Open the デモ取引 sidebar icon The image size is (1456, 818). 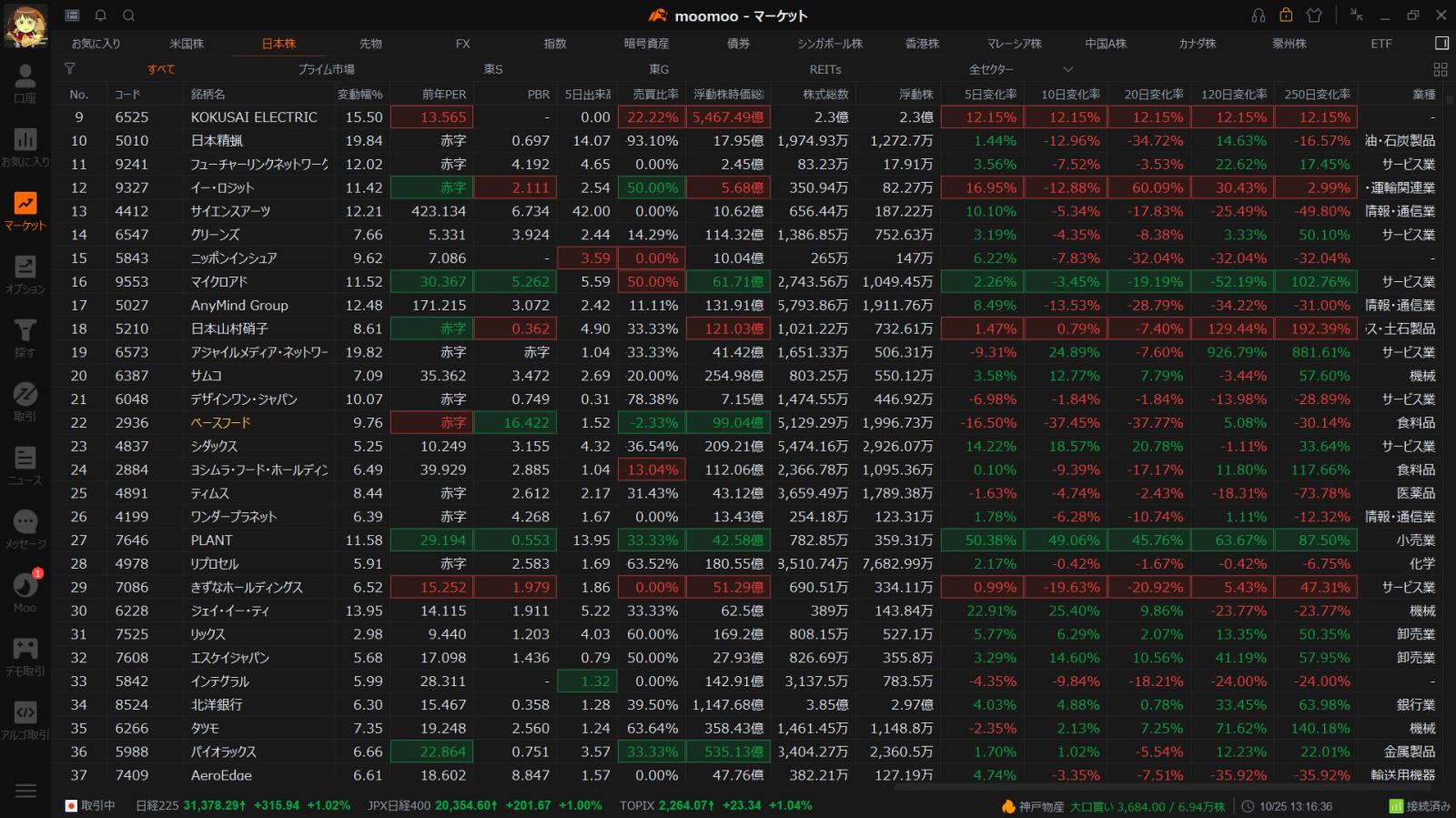point(25,657)
